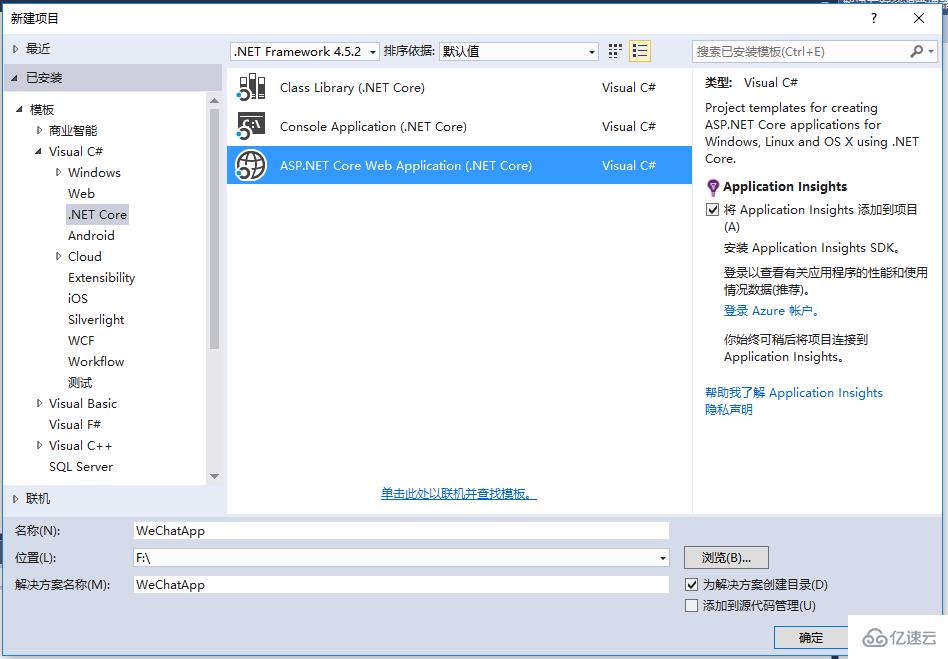This screenshot has width=948, height=659.
Task: Open the 隐私声明 privacy link
Action: [729, 409]
